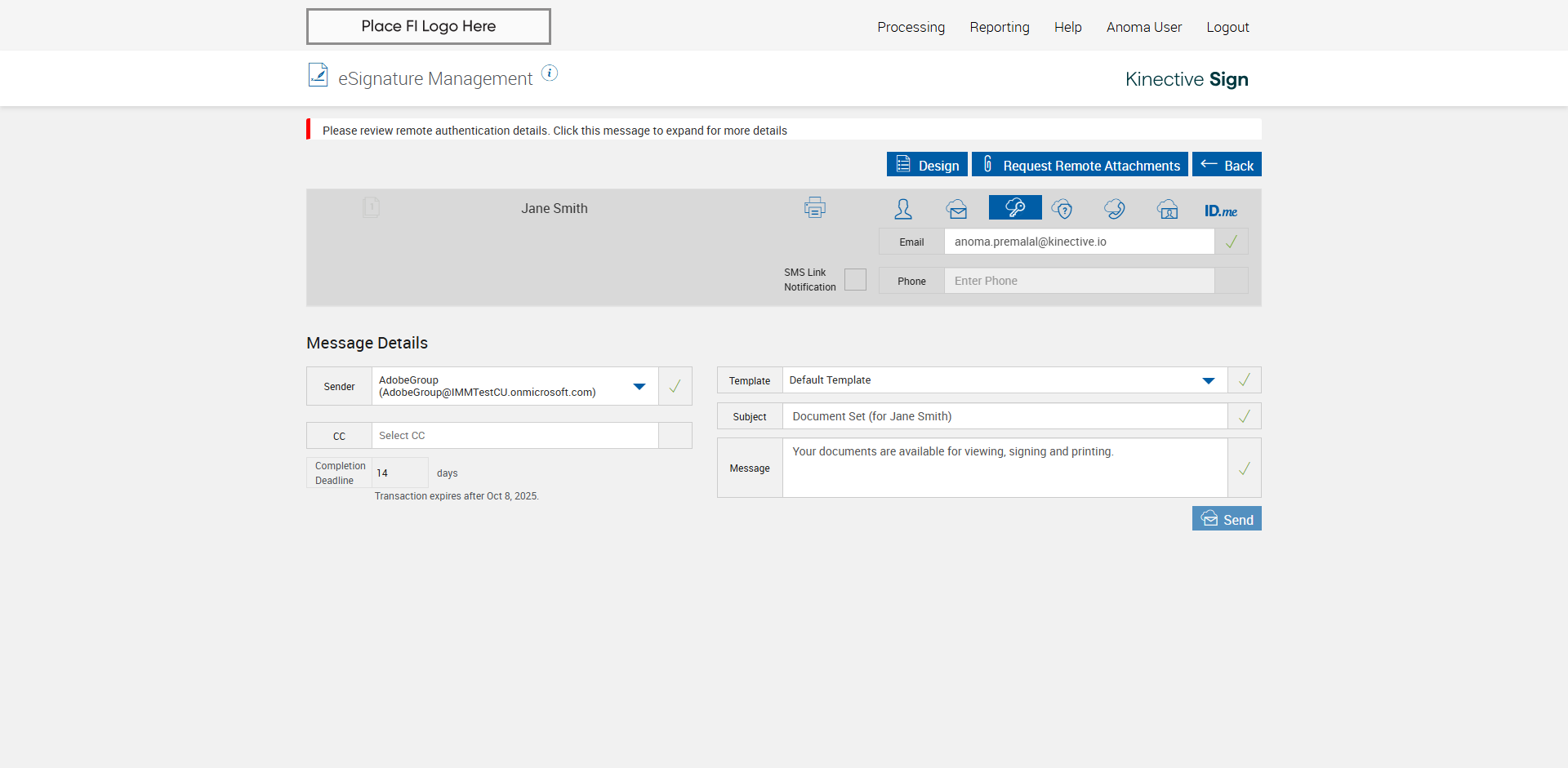The width and height of the screenshot is (1568, 768).
Task: Pick the shield question mark authentication icon
Action: pos(1062,209)
